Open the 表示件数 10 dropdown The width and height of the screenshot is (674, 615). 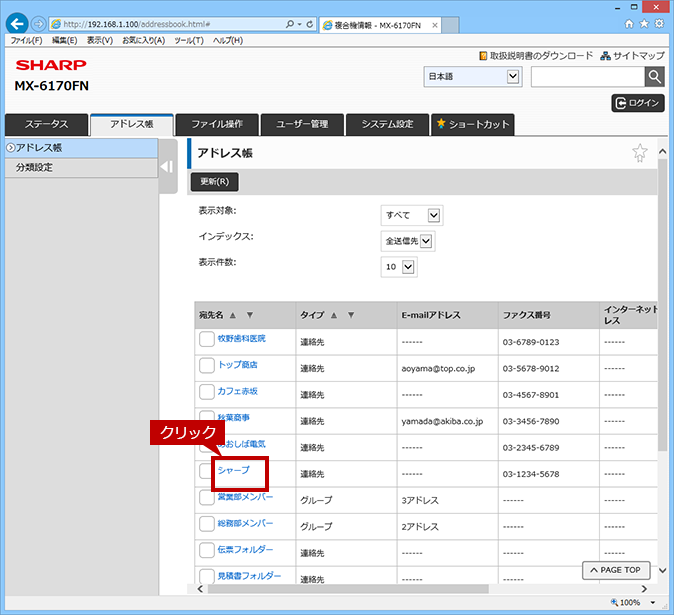[x=399, y=267]
